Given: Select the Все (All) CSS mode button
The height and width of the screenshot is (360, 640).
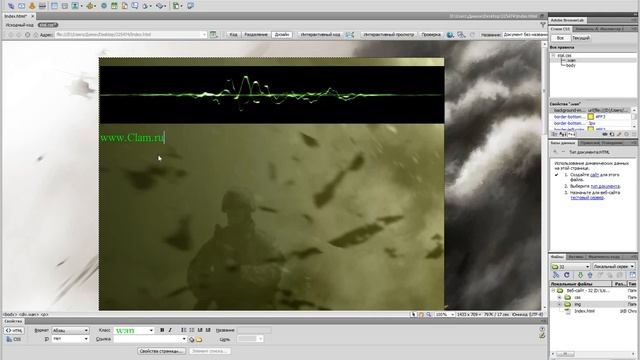Looking at the screenshot, I should pyautogui.click(x=560, y=38).
